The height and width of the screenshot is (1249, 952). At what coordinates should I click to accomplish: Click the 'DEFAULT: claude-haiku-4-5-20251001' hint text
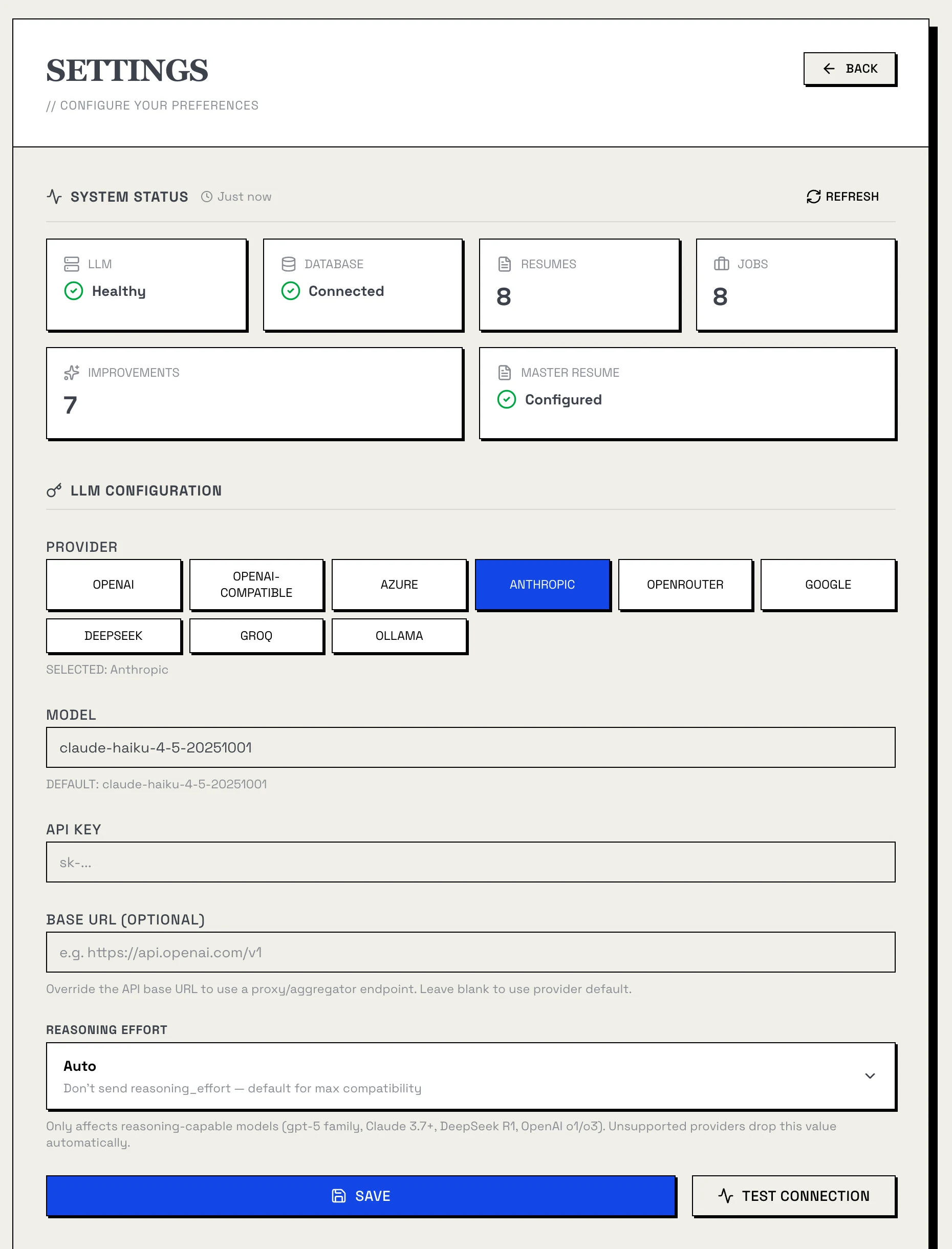157,784
